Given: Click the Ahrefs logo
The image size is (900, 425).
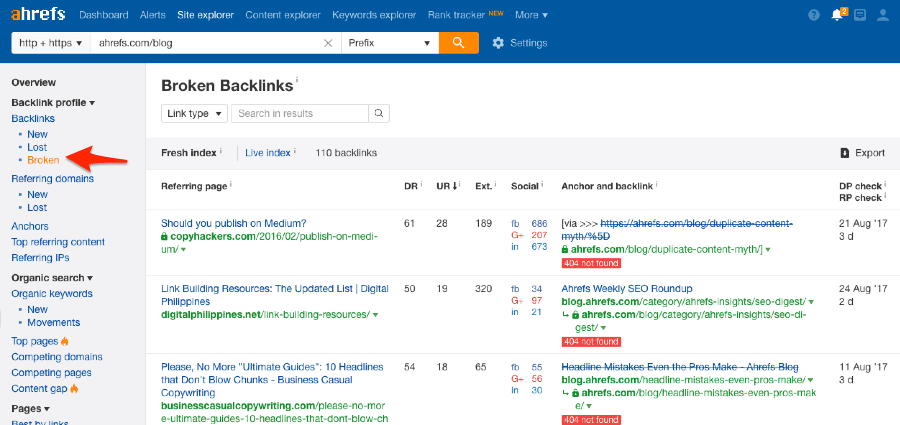Looking at the screenshot, I should [x=38, y=14].
